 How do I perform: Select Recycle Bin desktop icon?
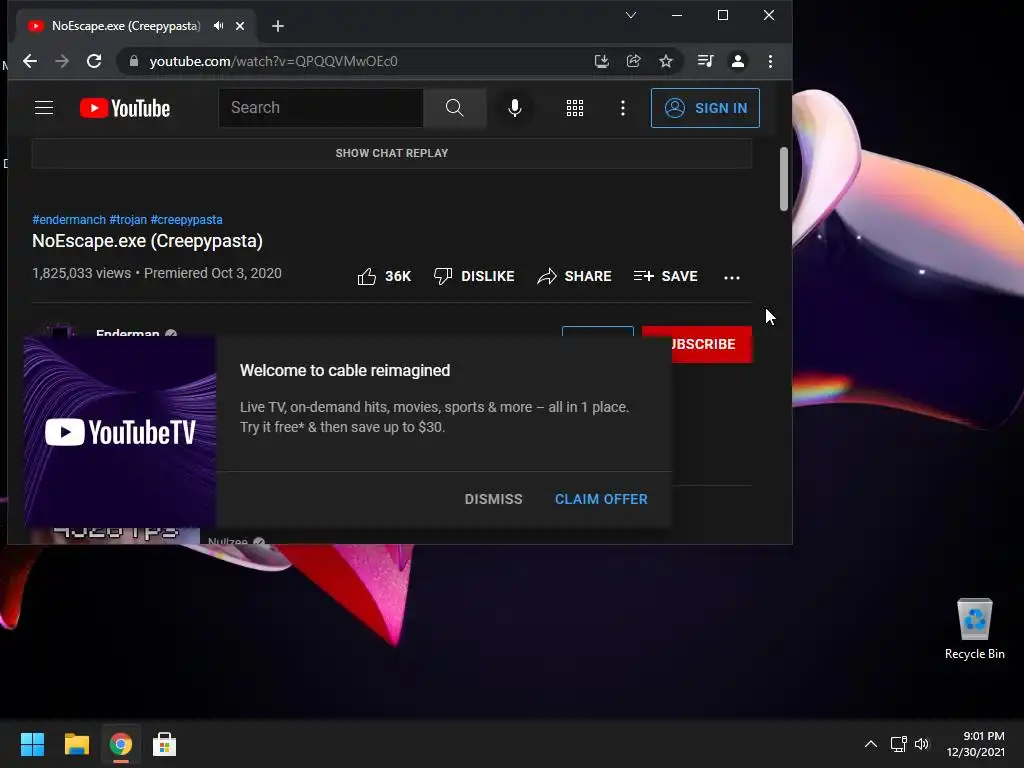point(974,630)
